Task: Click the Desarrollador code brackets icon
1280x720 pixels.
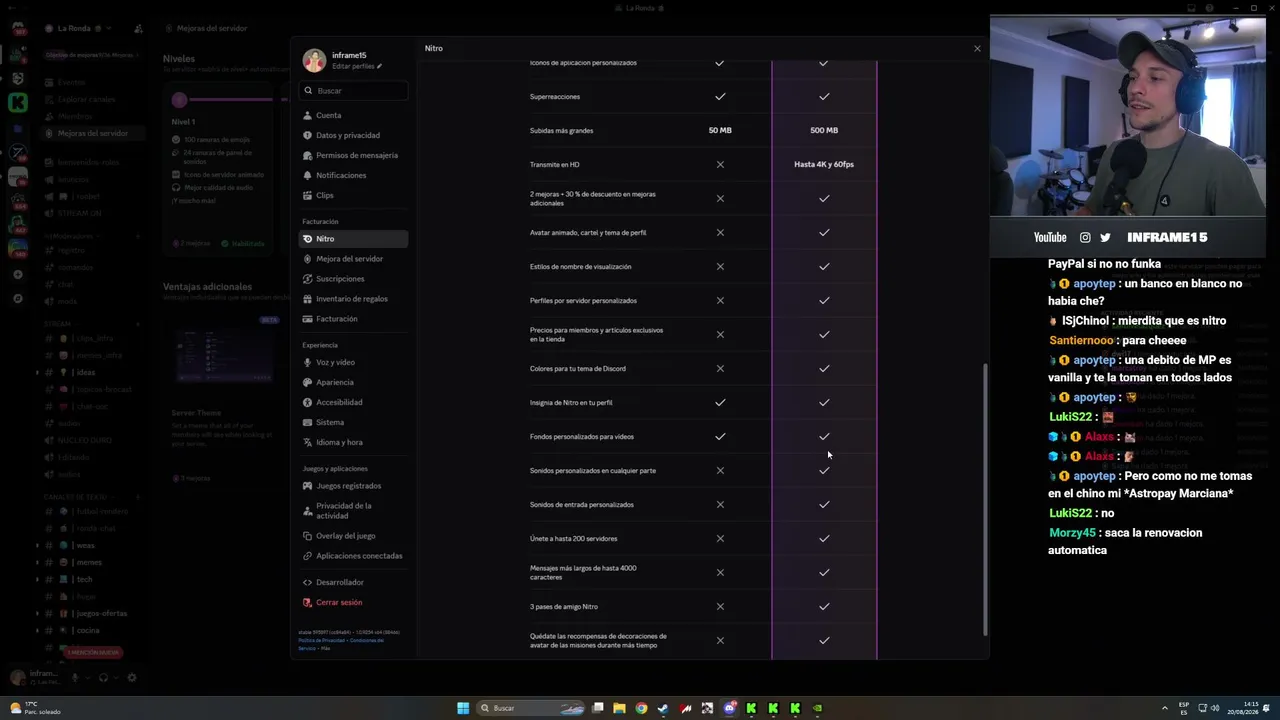Action: [x=308, y=582]
